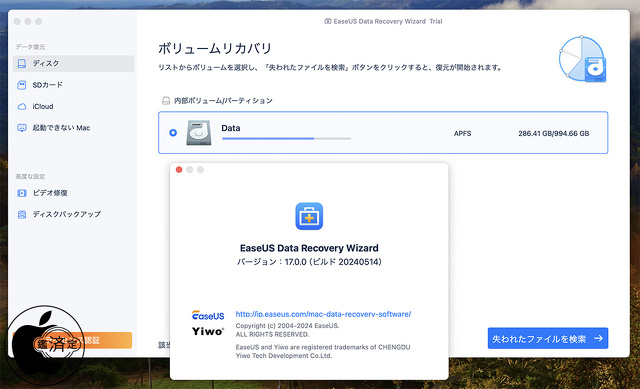Click the title bar camera icon
The image size is (640, 389).
point(328,21)
